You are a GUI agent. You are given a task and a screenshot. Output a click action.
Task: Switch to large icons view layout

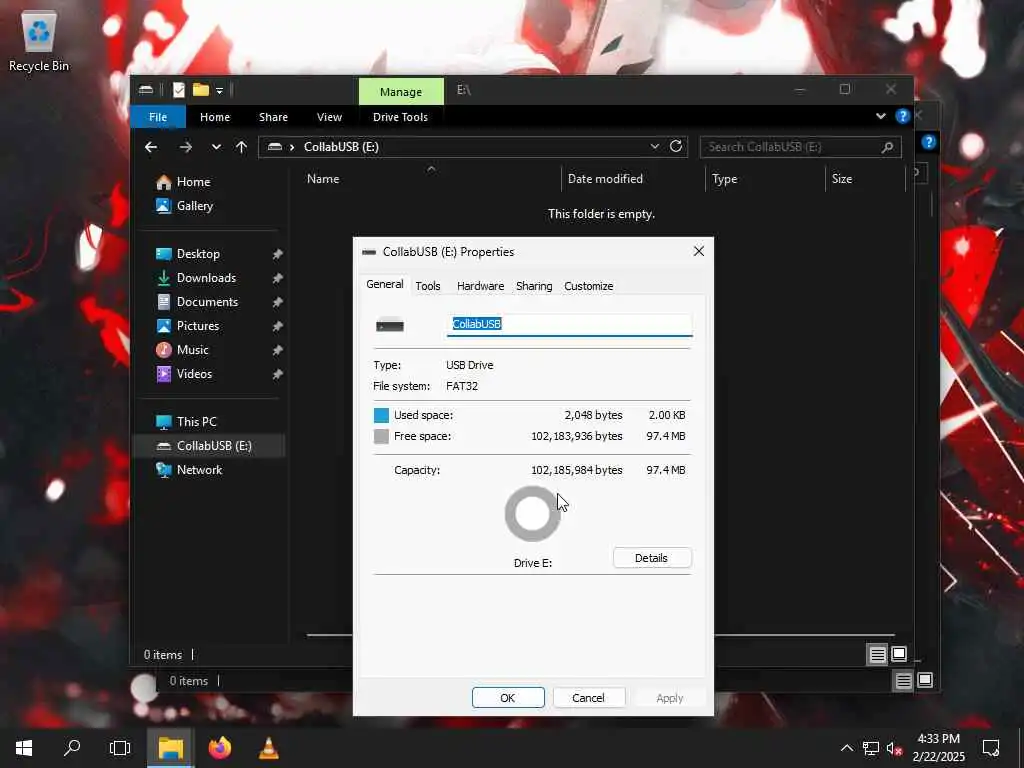[899, 654]
